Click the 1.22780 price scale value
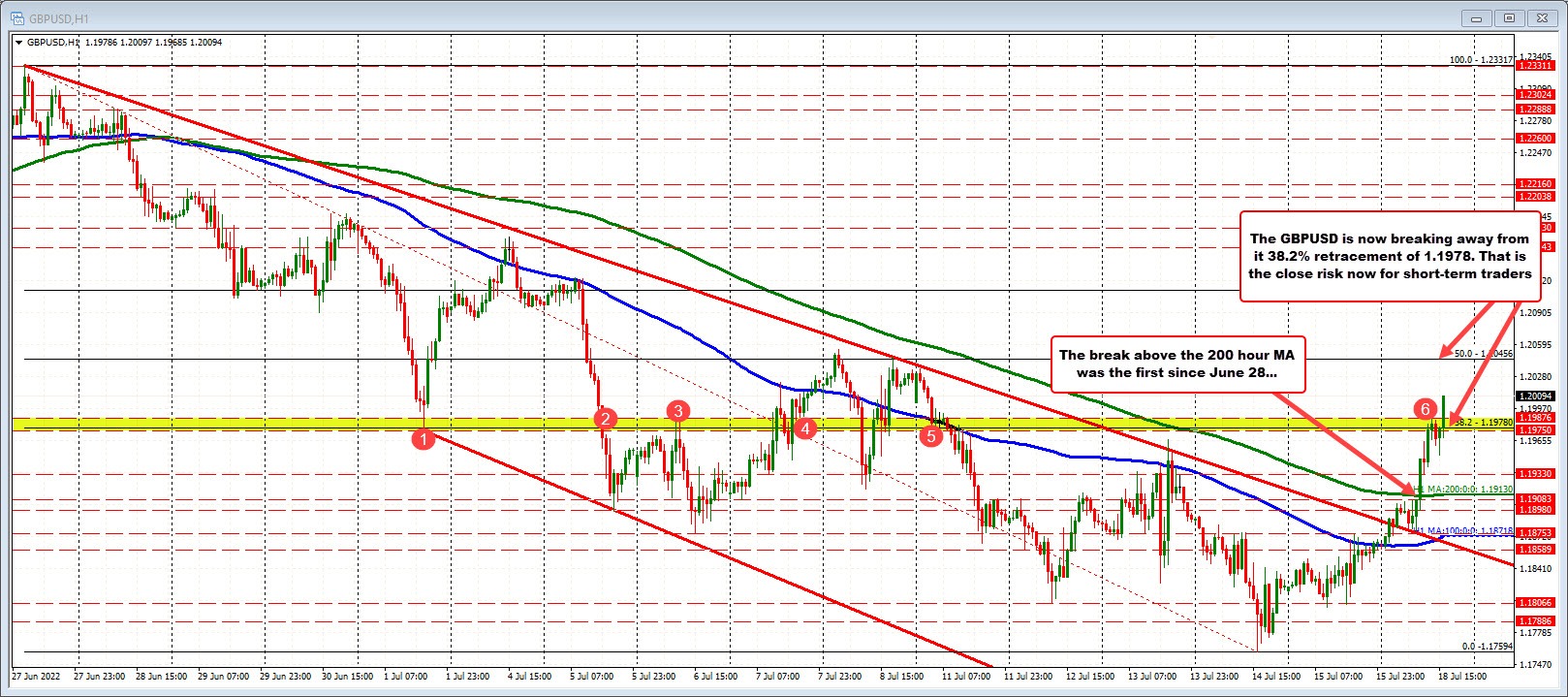This screenshot has width=1568, height=697. click(1538, 121)
